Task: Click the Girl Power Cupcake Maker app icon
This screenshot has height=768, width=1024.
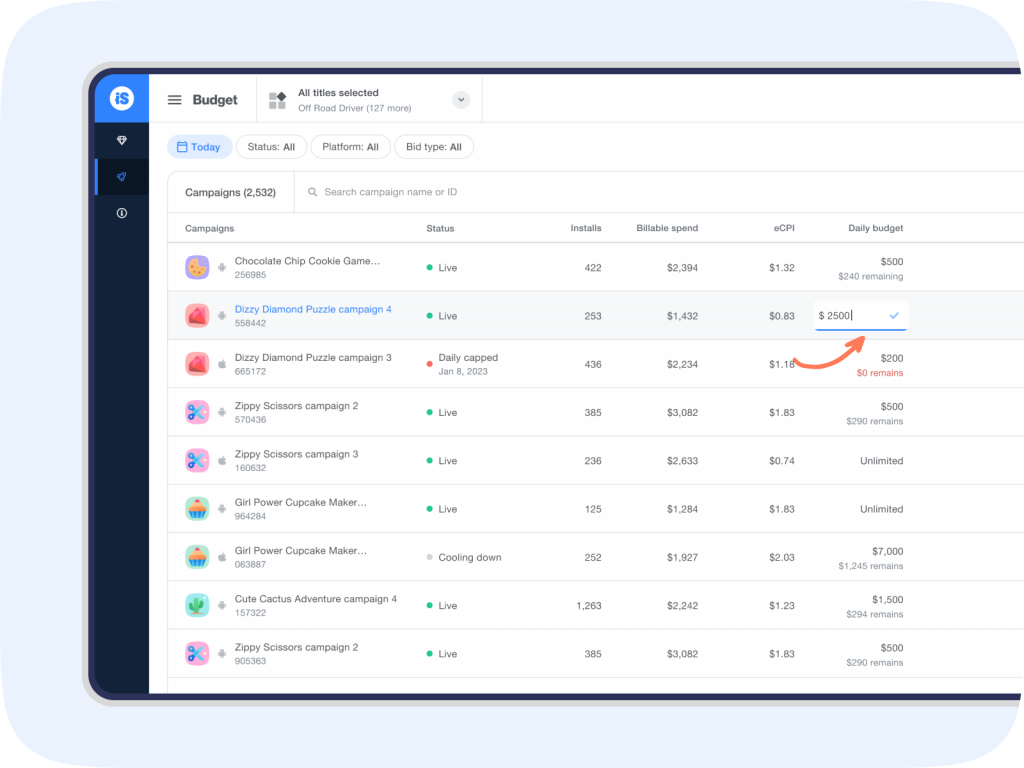Action: tap(197, 508)
